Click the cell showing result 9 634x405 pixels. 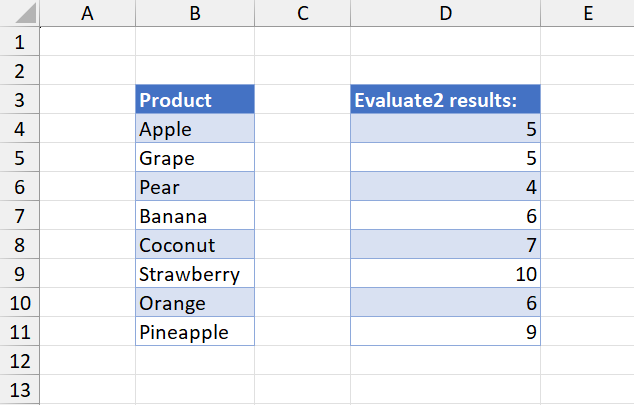[x=446, y=331]
